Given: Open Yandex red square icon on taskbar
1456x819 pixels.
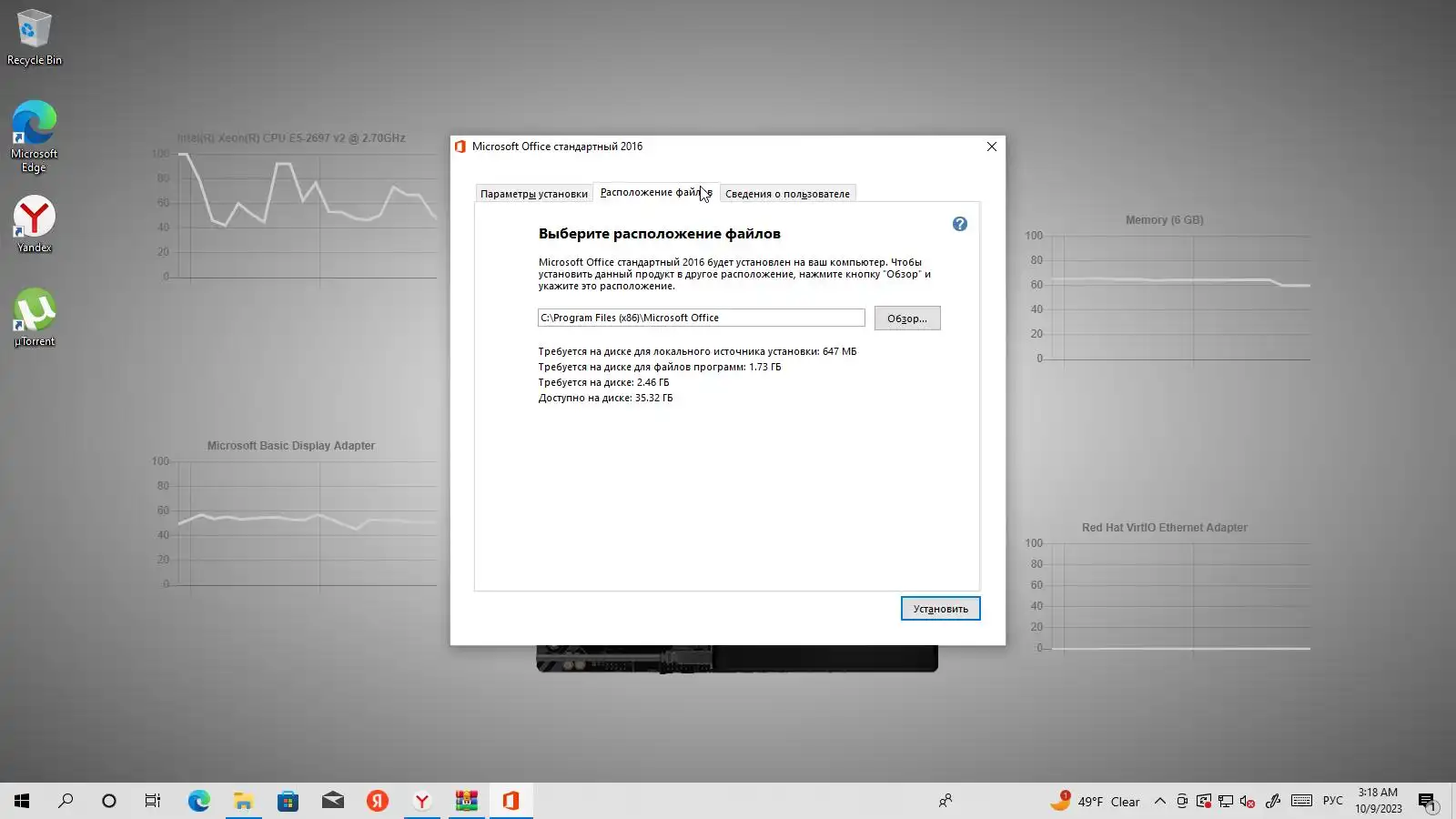Looking at the screenshot, I should (377, 801).
